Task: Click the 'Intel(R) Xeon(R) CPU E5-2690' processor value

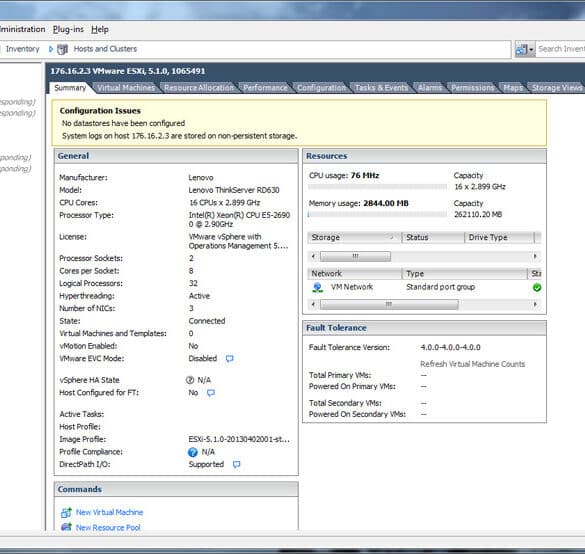Action: (x=239, y=219)
